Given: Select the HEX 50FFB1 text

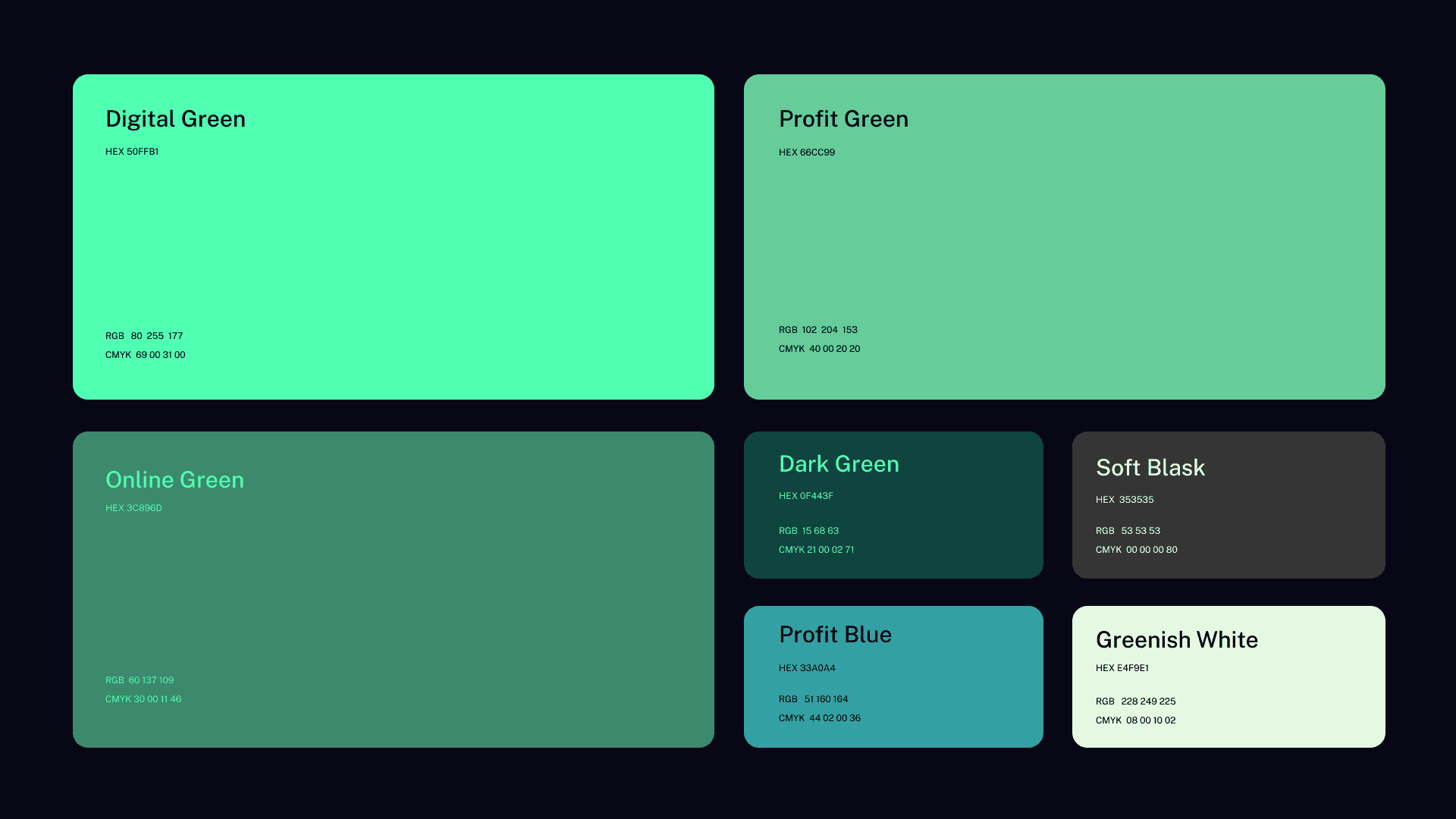Looking at the screenshot, I should pos(132,152).
